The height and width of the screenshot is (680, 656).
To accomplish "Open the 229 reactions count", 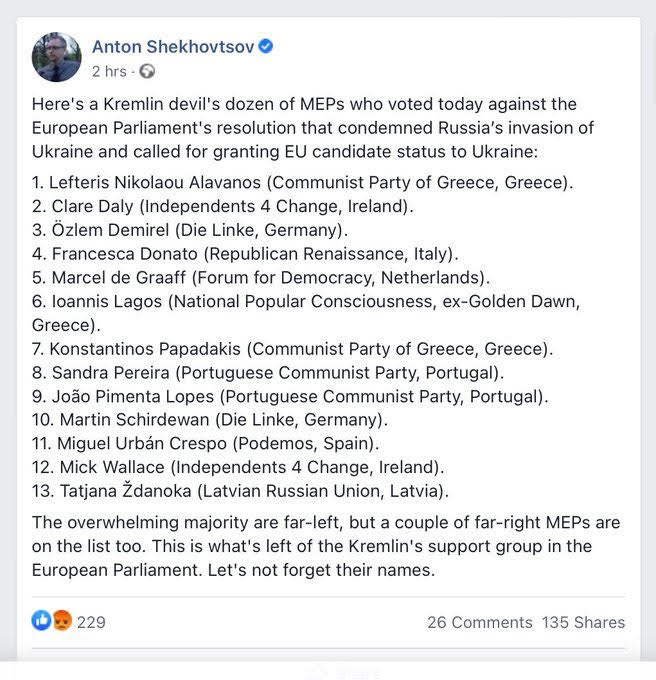I will [91, 622].
